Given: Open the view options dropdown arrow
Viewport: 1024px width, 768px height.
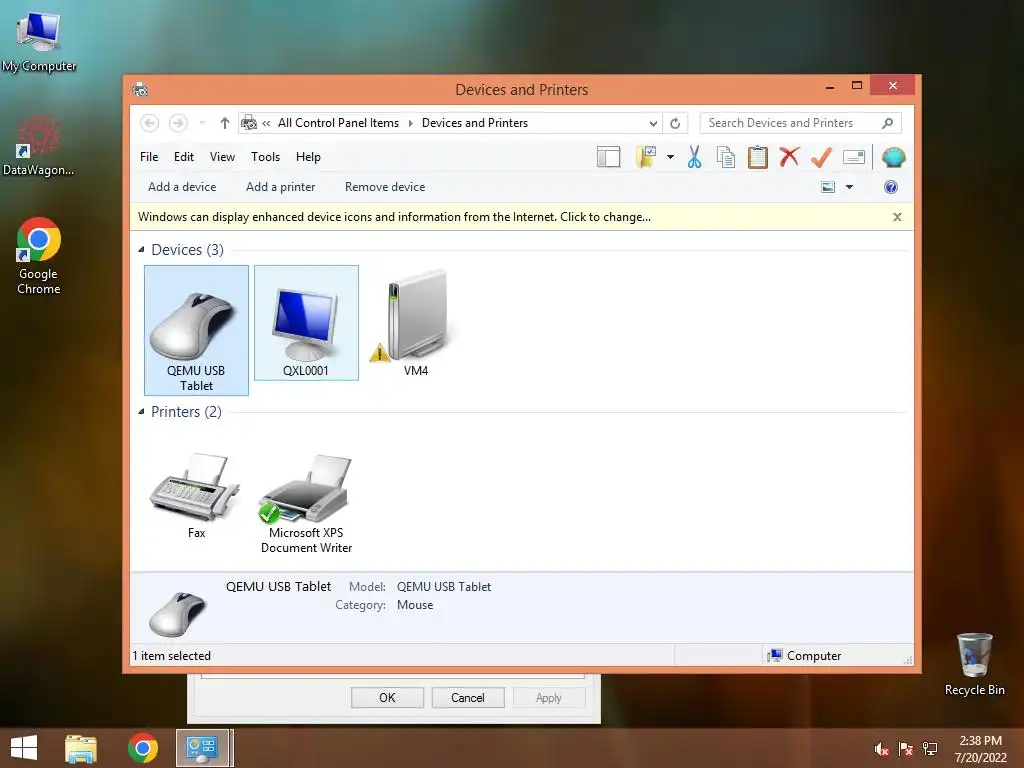Looking at the screenshot, I should pyautogui.click(x=850, y=187).
